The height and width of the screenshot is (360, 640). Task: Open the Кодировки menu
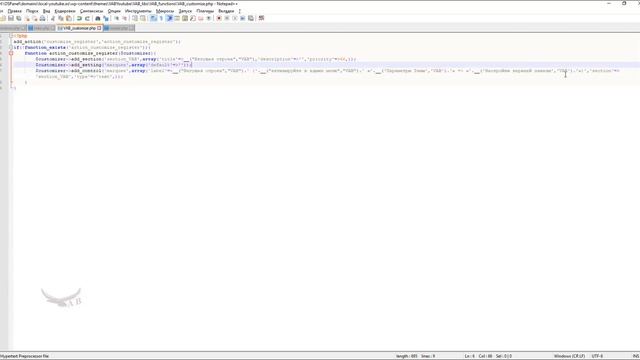pyautogui.click(x=65, y=11)
